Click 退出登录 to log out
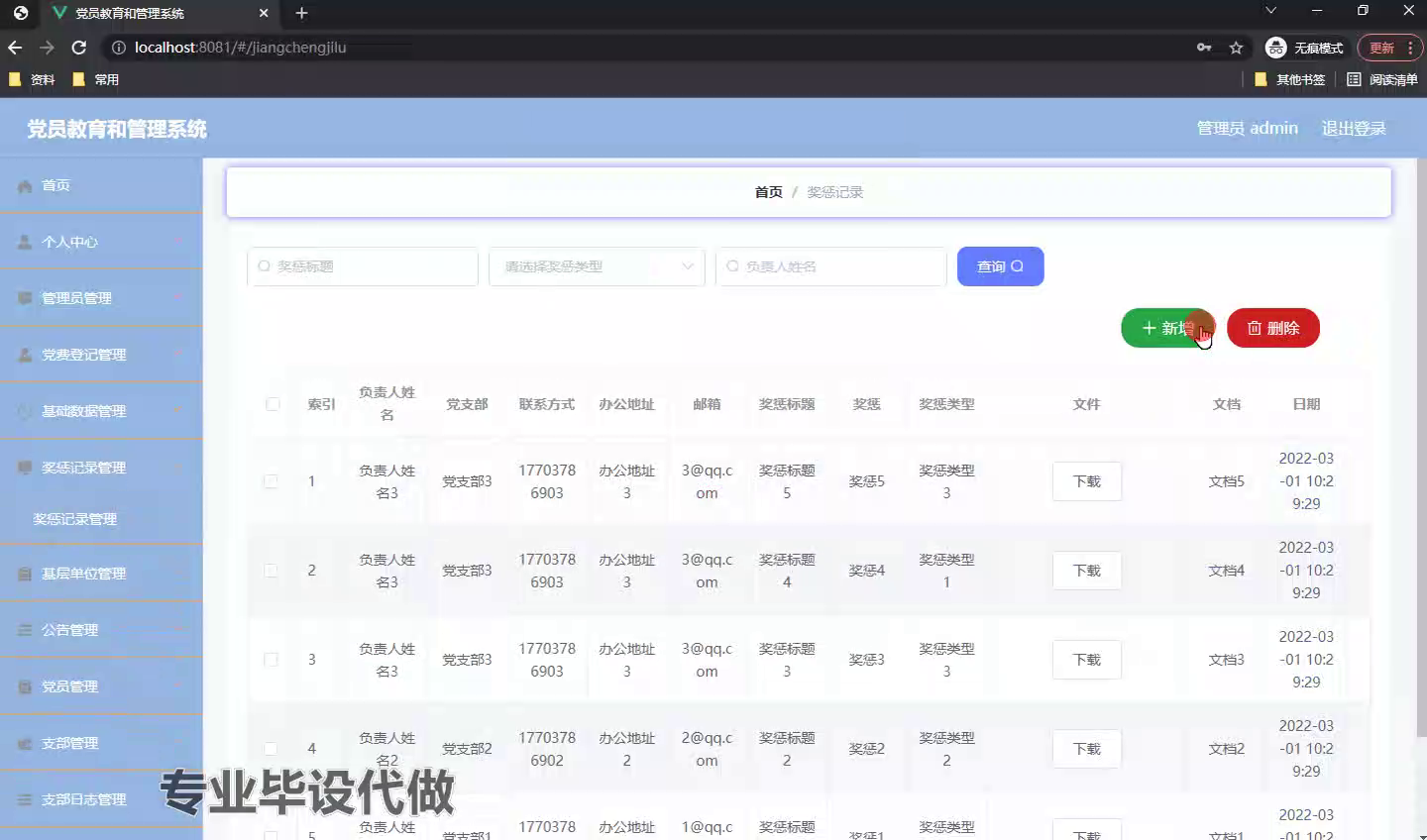This screenshot has width=1427, height=840. coord(1354,129)
